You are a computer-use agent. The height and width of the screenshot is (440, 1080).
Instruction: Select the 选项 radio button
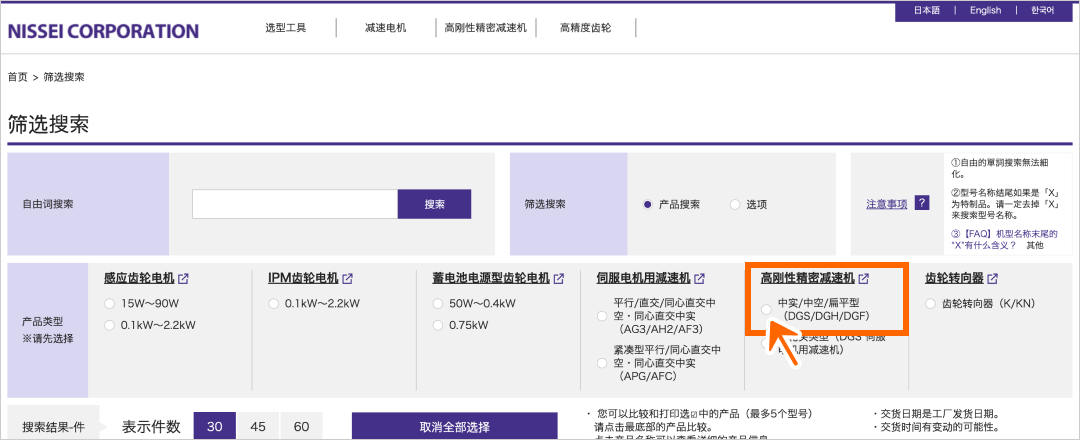(x=735, y=204)
